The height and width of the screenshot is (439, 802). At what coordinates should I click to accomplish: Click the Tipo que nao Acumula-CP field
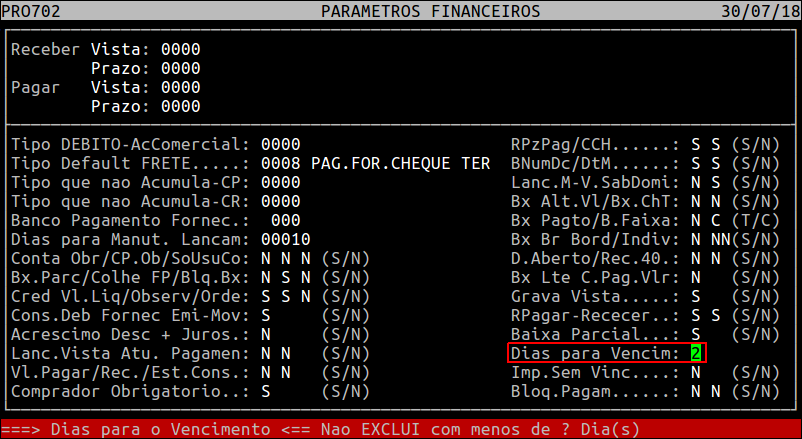coord(280,182)
